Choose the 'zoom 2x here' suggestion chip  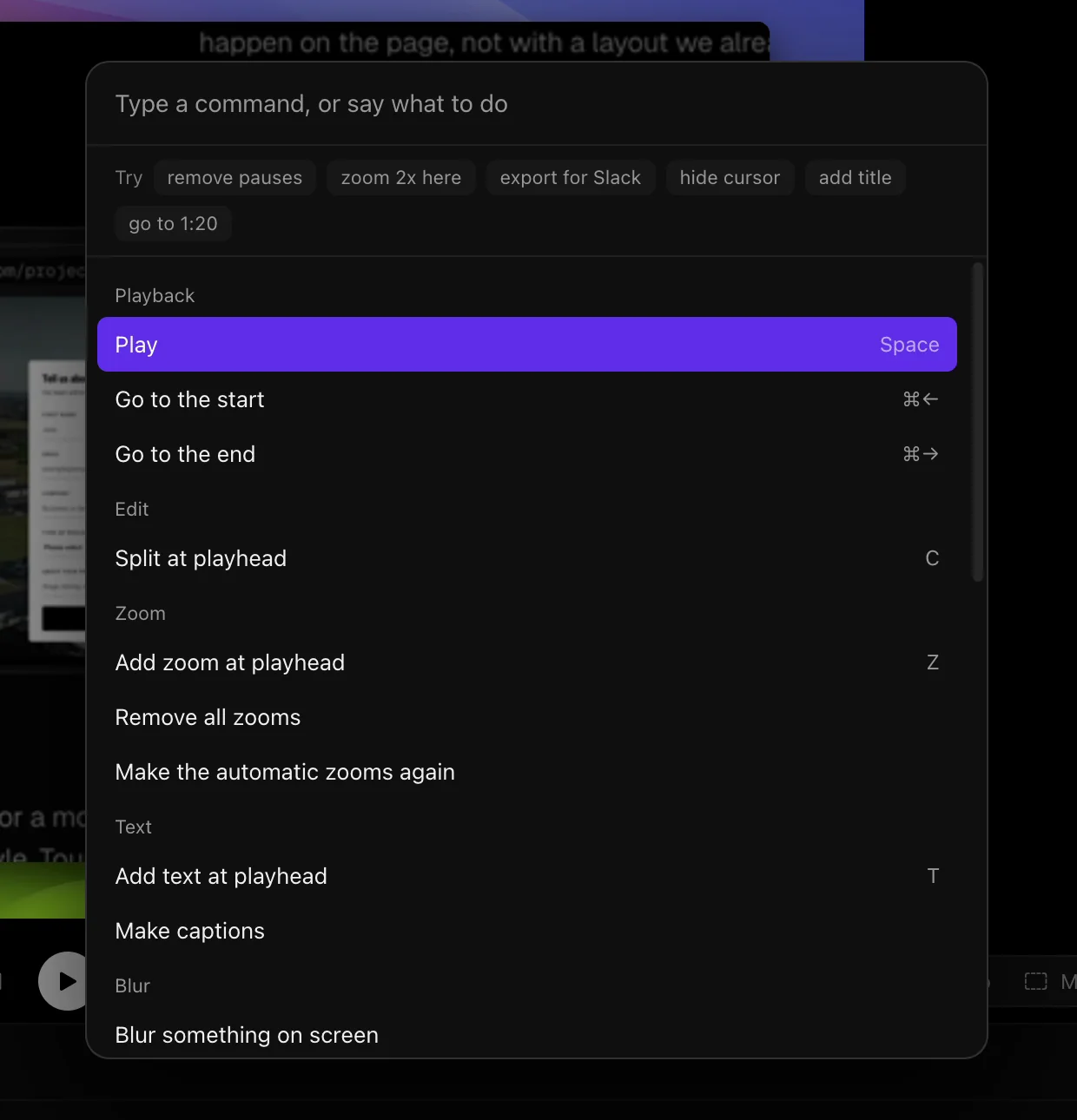401,178
